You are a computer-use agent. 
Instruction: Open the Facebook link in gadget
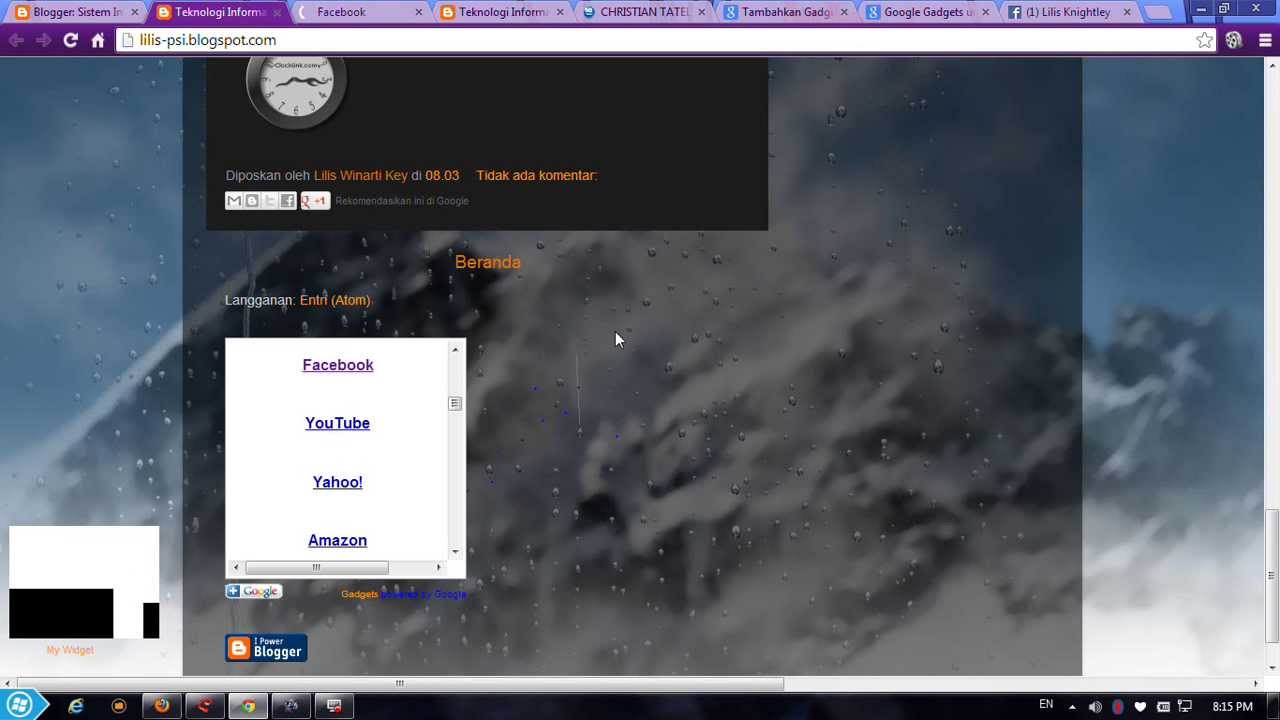point(338,365)
